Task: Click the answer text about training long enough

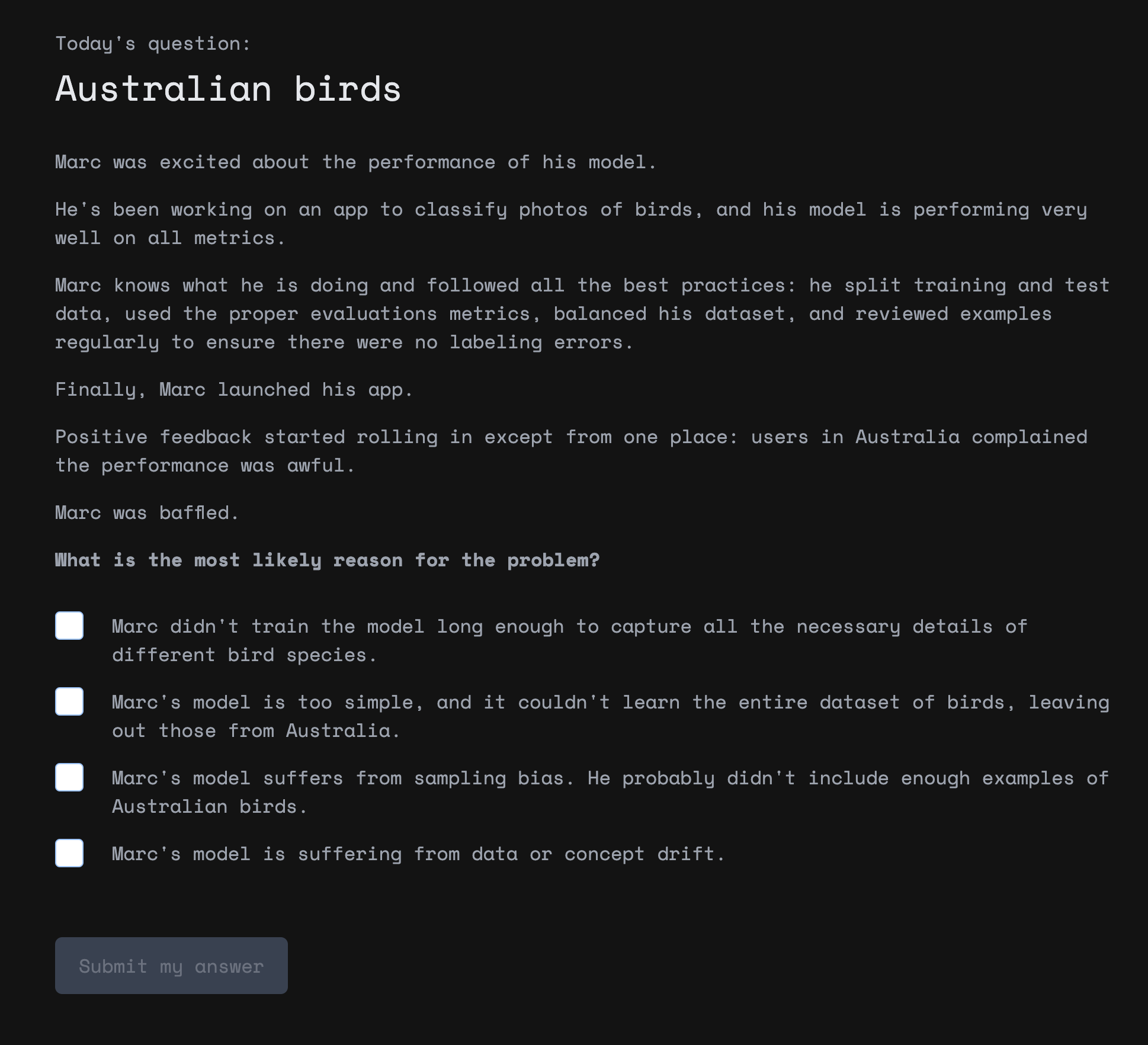Action: pyautogui.click(x=570, y=640)
